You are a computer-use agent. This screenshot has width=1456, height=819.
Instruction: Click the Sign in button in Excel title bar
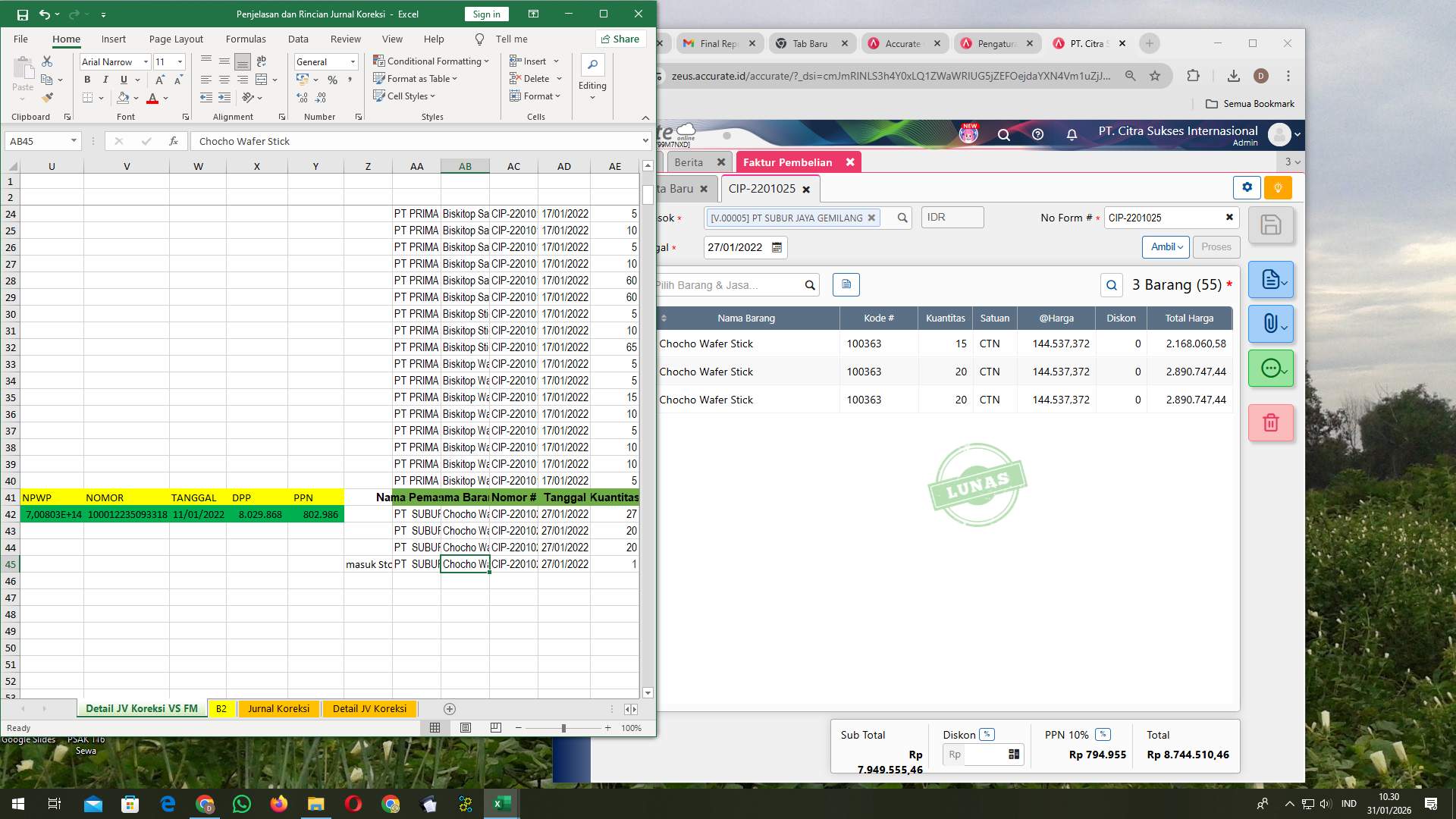pyautogui.click(x=485, y=14)
